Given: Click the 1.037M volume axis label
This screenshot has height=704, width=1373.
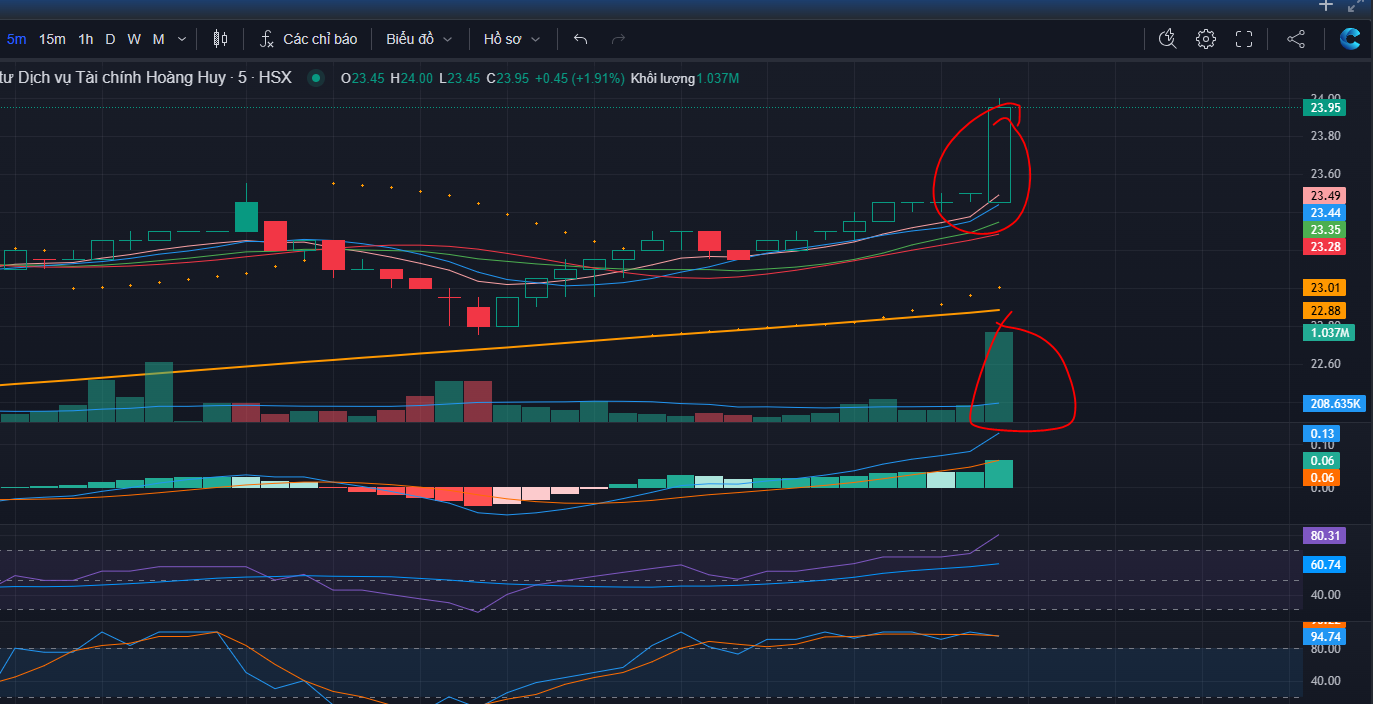Looking at the screenshot, I should pyautogui.click(x=1327, y=333).
